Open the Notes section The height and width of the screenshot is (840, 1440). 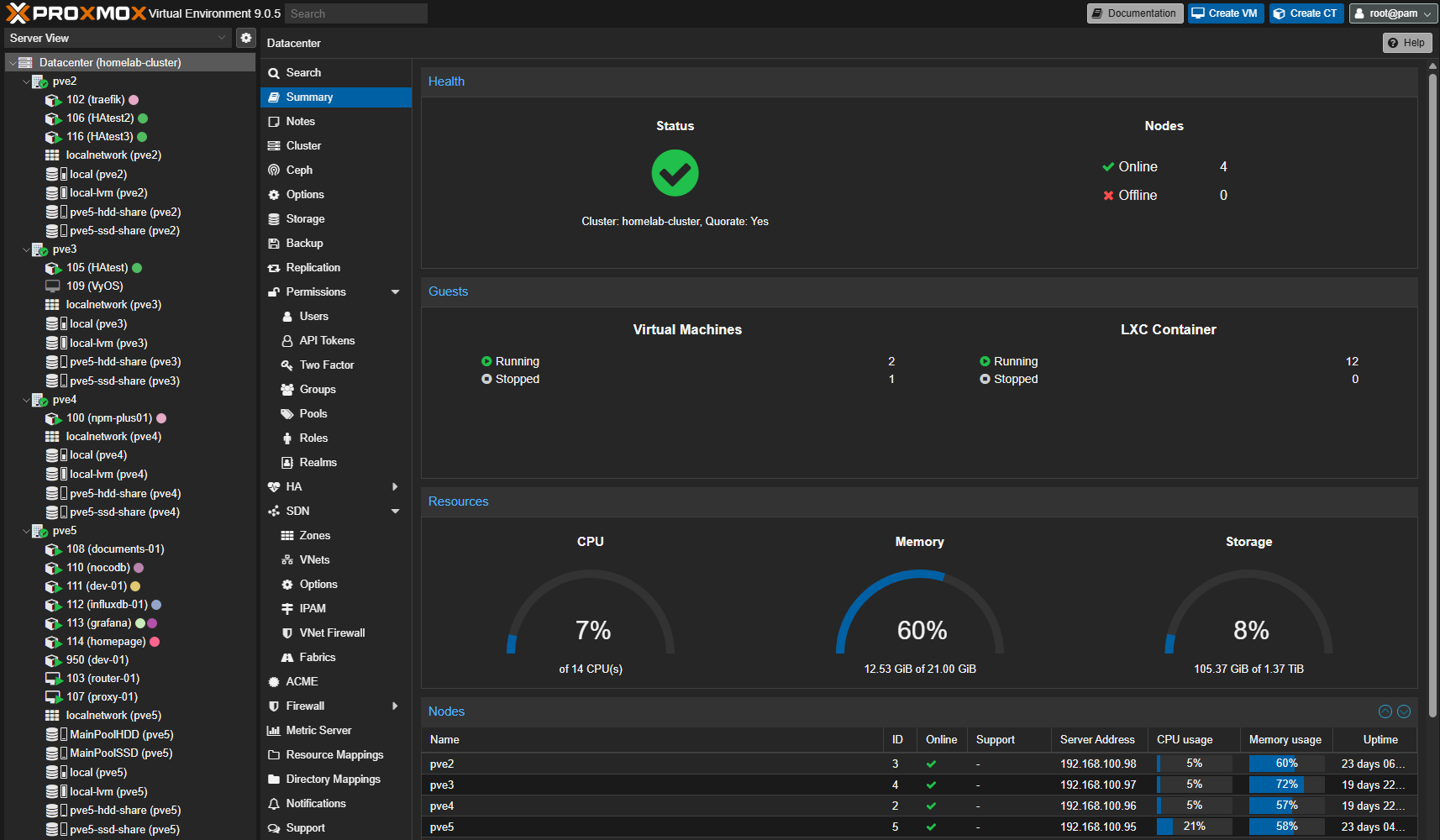pyautogui.click(x=300, y=121)
